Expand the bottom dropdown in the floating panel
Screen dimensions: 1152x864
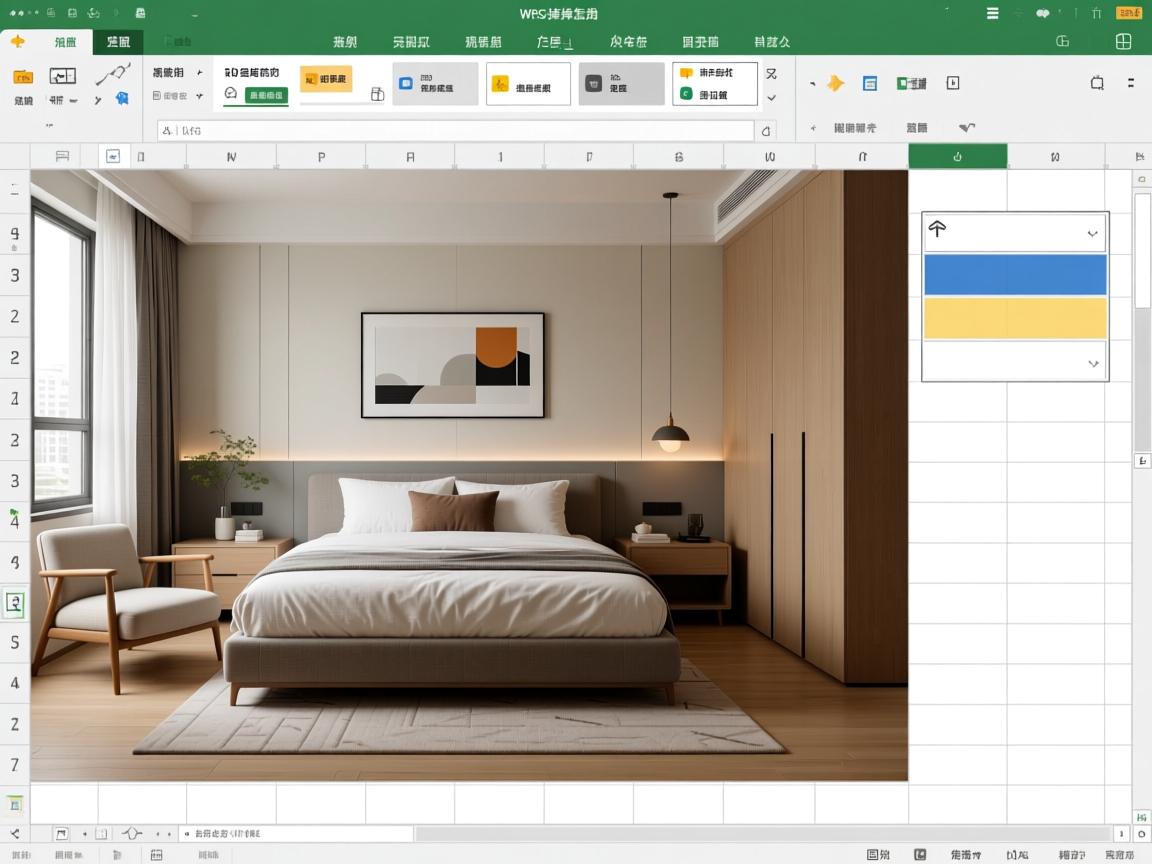point(1093,363)
